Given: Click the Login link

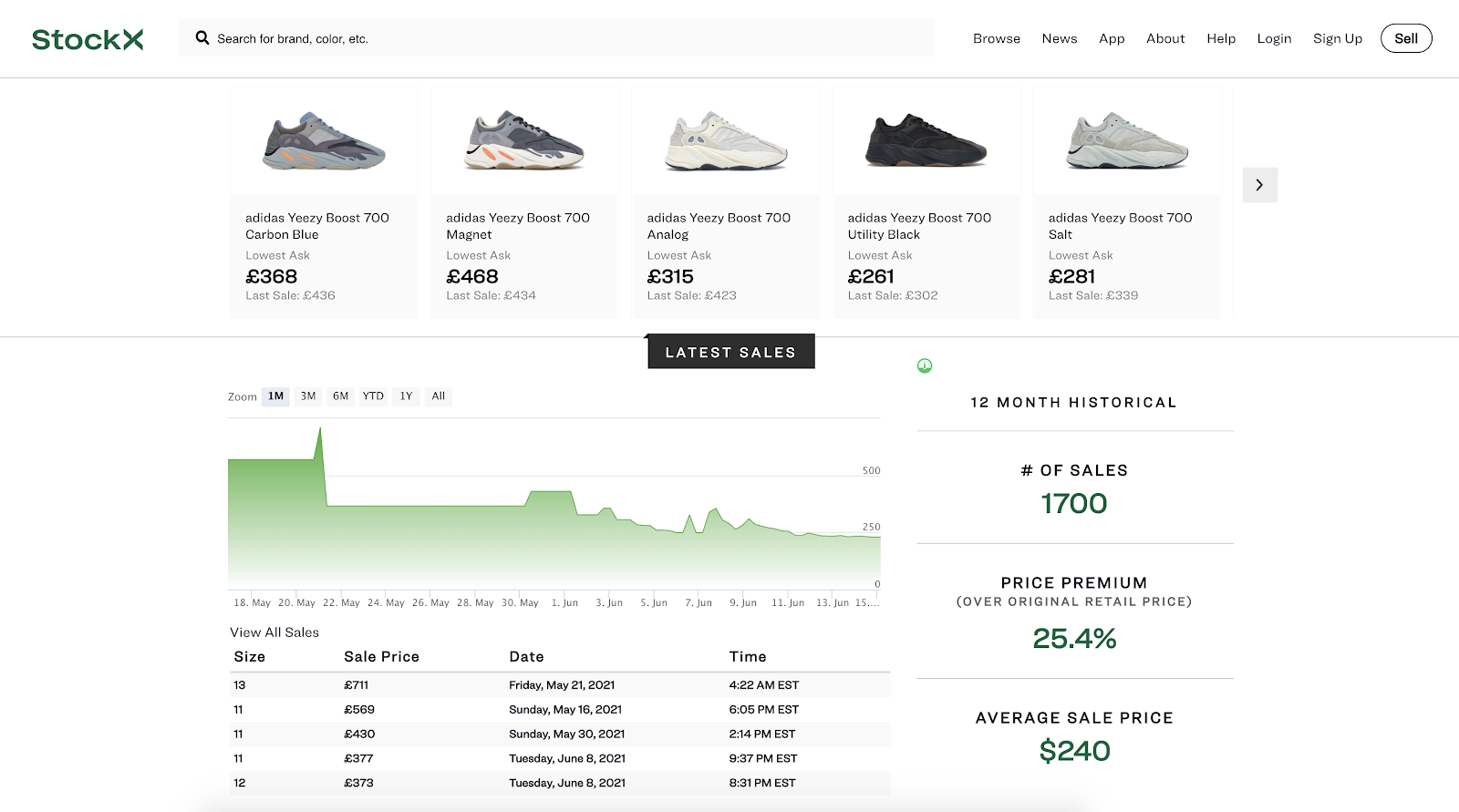Looking at the screenshot, I should (1274, 38).
